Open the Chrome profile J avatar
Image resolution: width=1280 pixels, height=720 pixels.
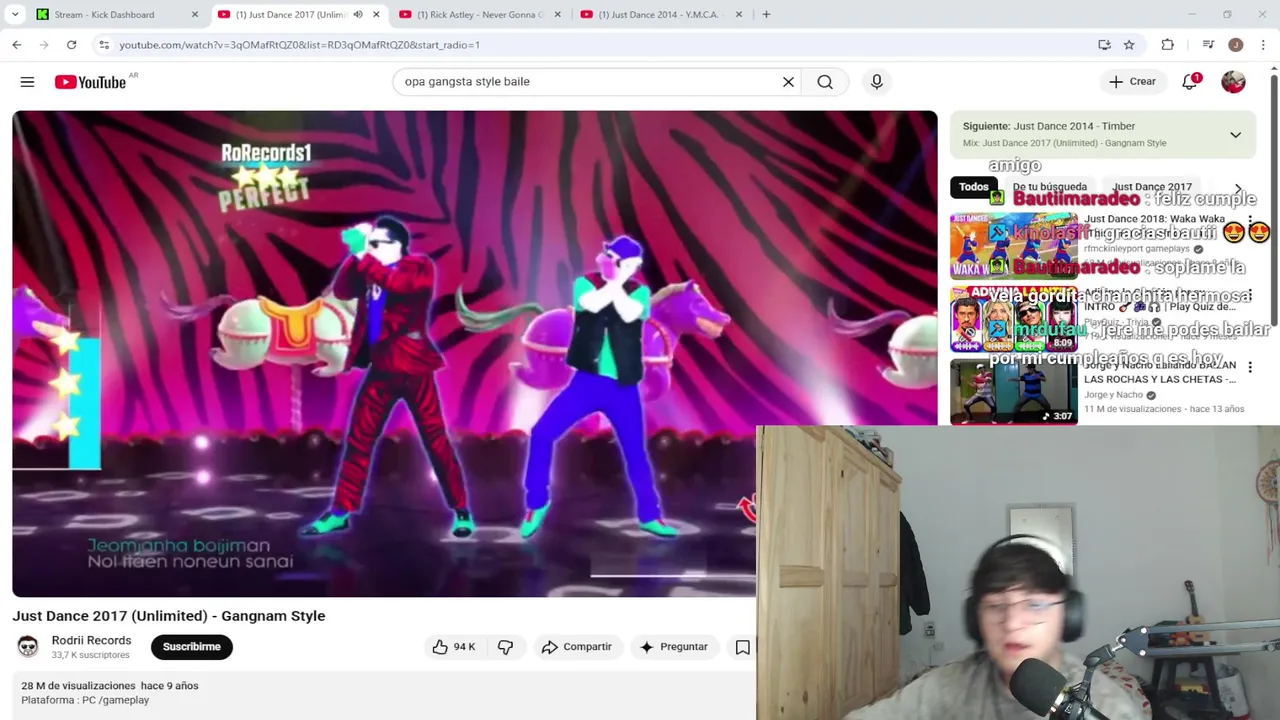[1236, 45]
